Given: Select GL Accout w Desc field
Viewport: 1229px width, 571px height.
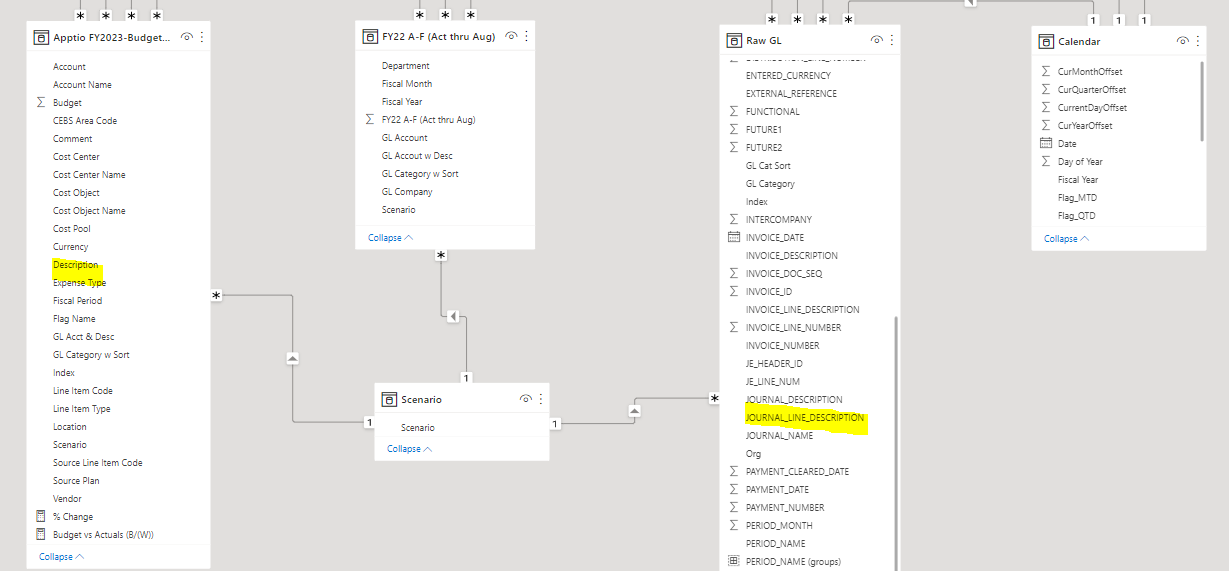Looking at the screenshot, I should pyautogui.click(x=416, y=156).
